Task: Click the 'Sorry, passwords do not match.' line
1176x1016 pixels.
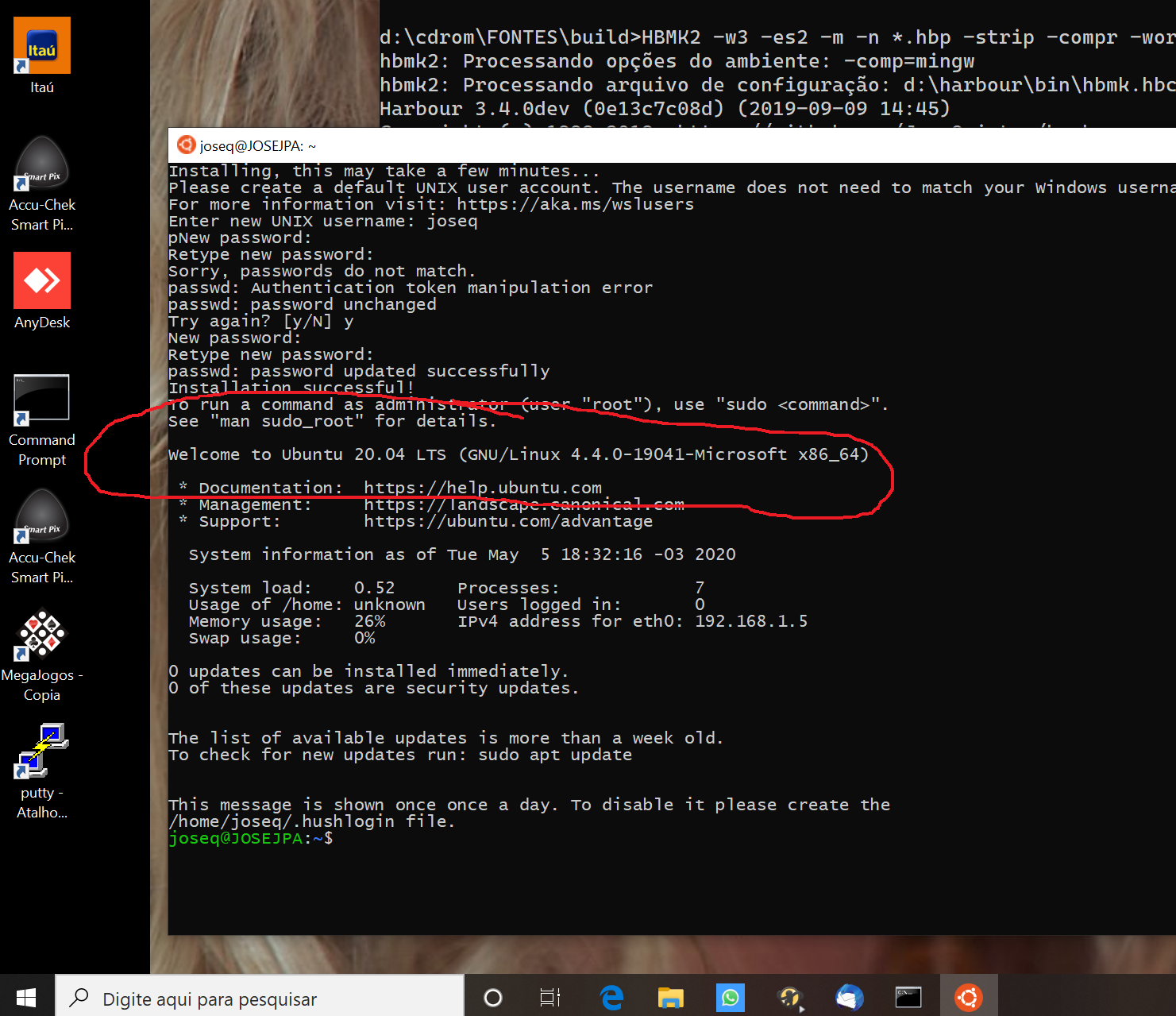Action: [x=322, y=271]
